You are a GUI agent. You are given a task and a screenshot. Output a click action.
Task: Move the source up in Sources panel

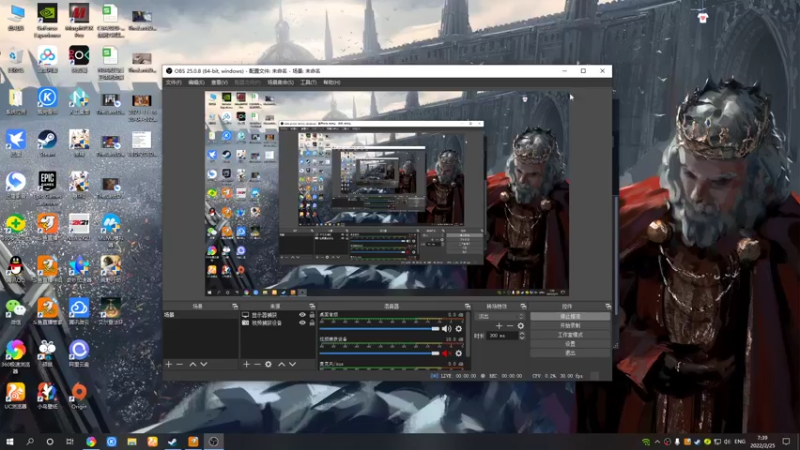pos(281,364)
